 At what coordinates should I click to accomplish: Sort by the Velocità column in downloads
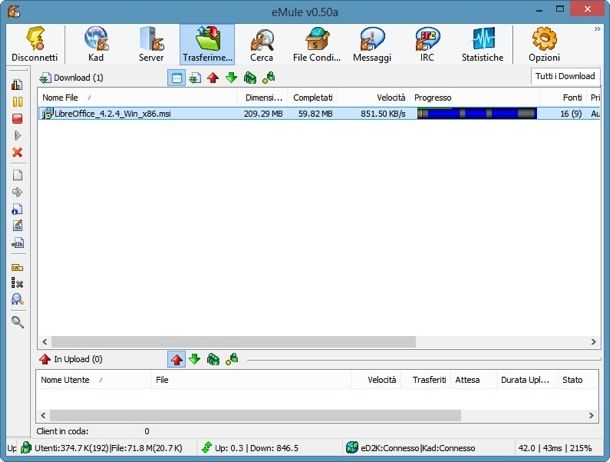click(x=374, y=98)
